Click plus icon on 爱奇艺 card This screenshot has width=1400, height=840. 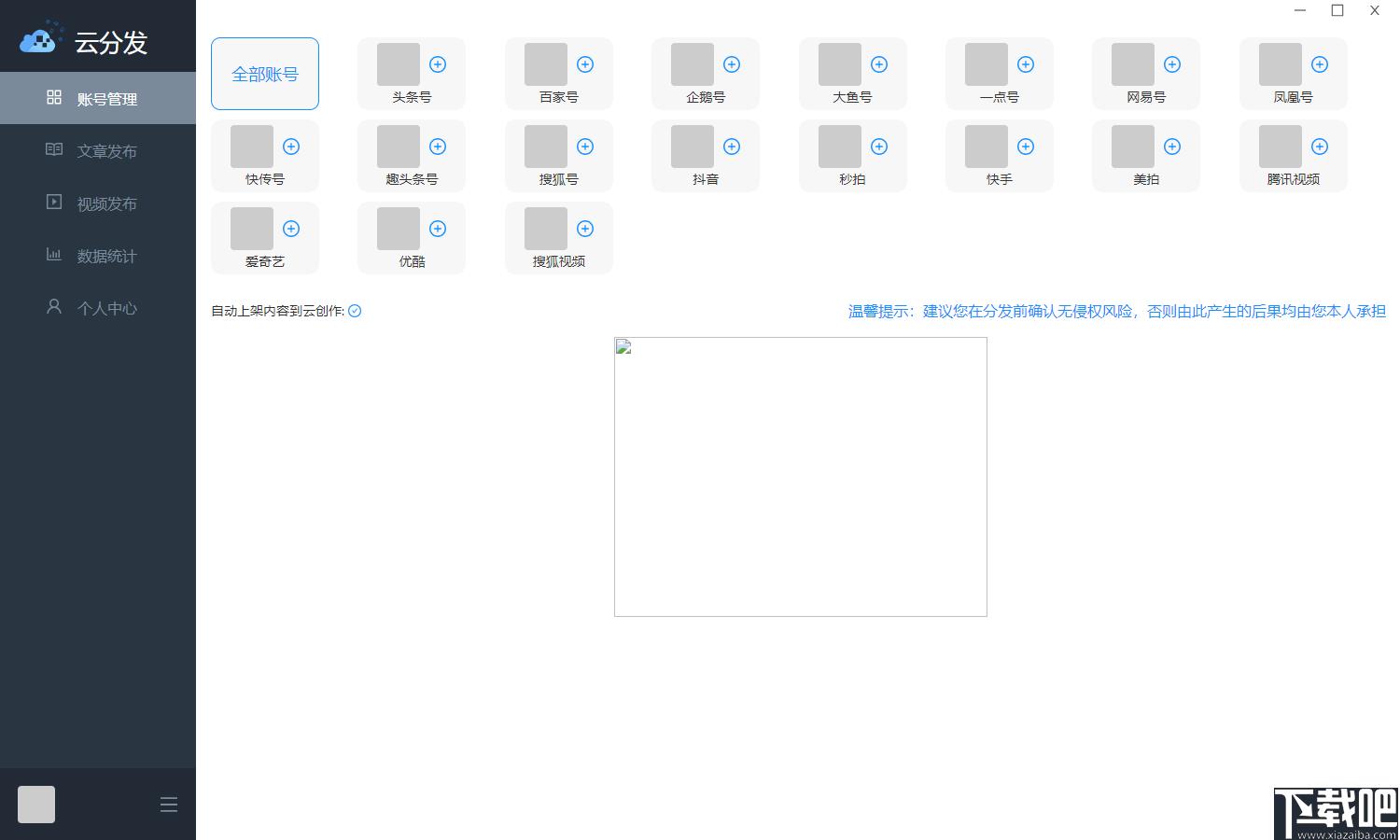291,229
